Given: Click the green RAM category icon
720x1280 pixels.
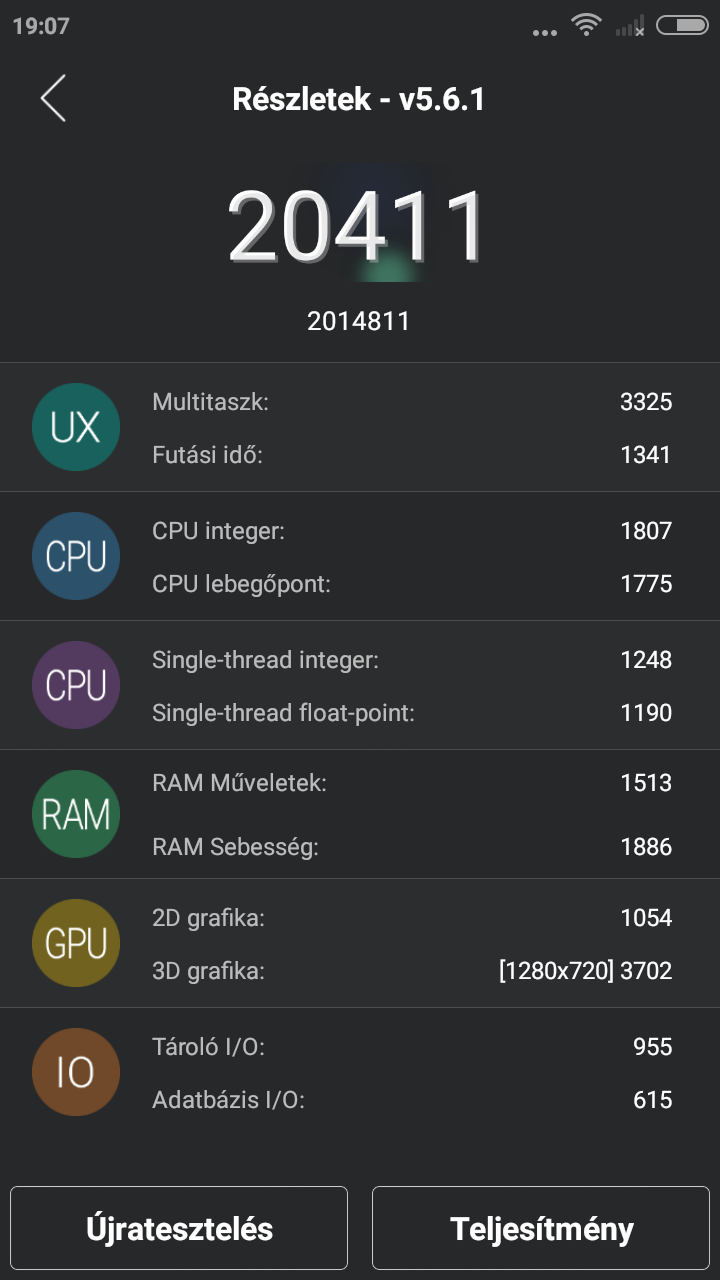Looking at the screenshot, I should (76, 815).
